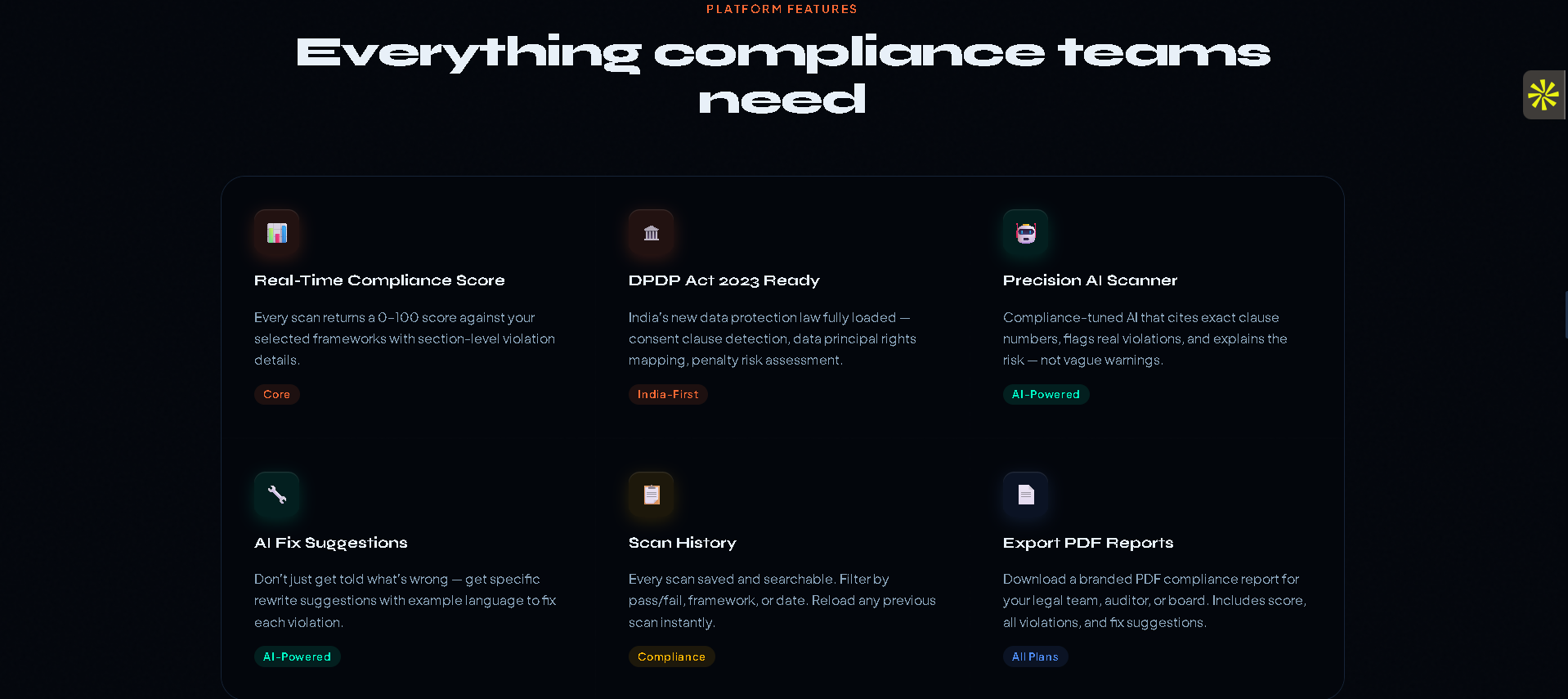Select the AI Fix Suggestions heading
The height and width of the screenshot is (699, 1568).
point(330,543)
